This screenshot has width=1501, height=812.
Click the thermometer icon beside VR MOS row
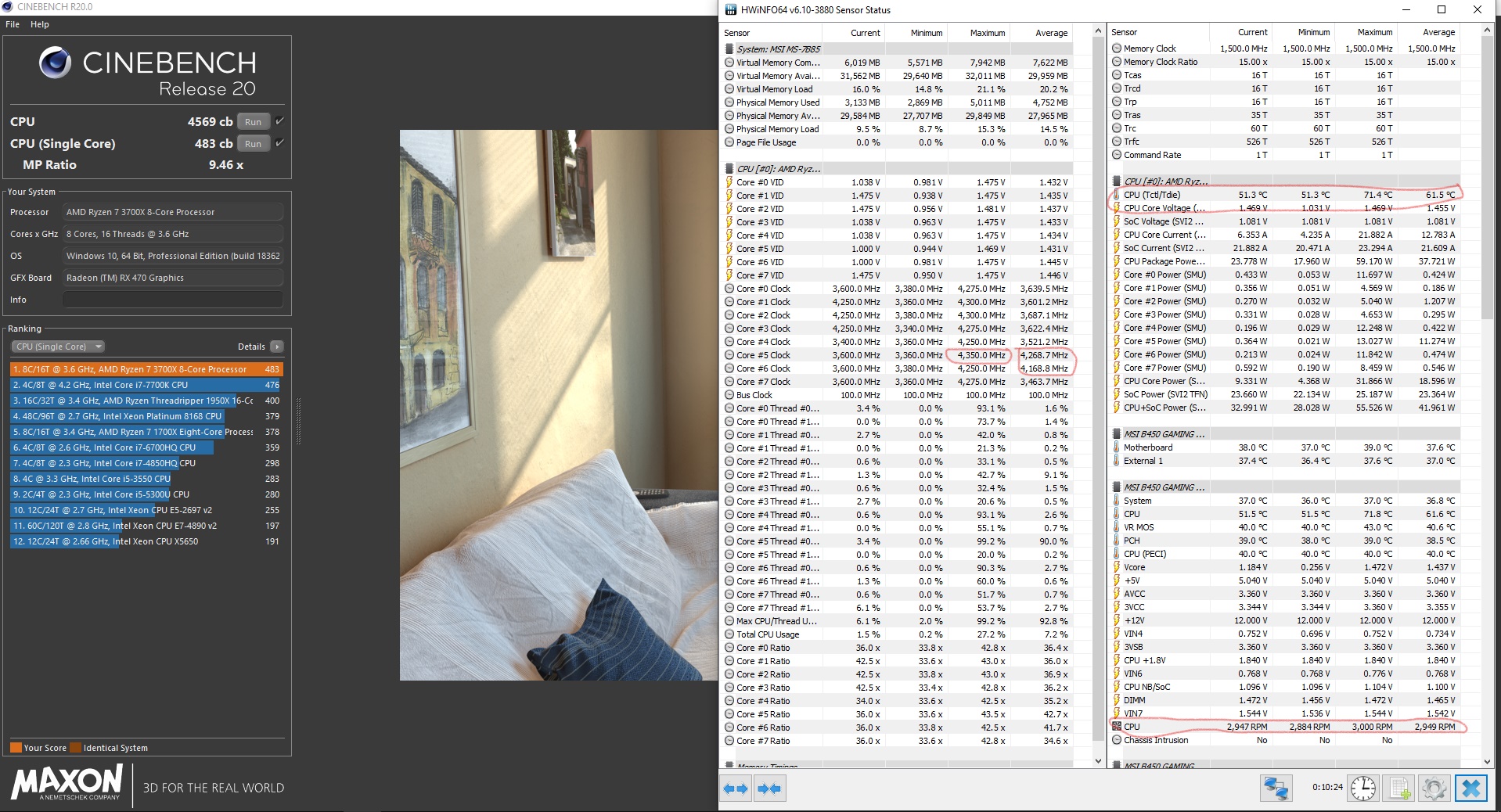tap(1117, 527)
